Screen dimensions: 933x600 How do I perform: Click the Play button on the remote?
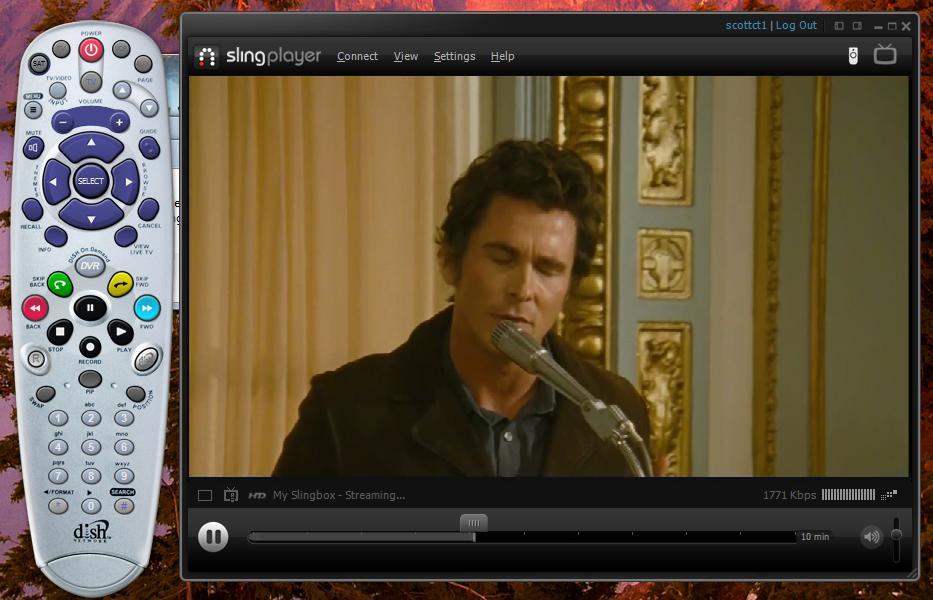click(x=120, y=332)
